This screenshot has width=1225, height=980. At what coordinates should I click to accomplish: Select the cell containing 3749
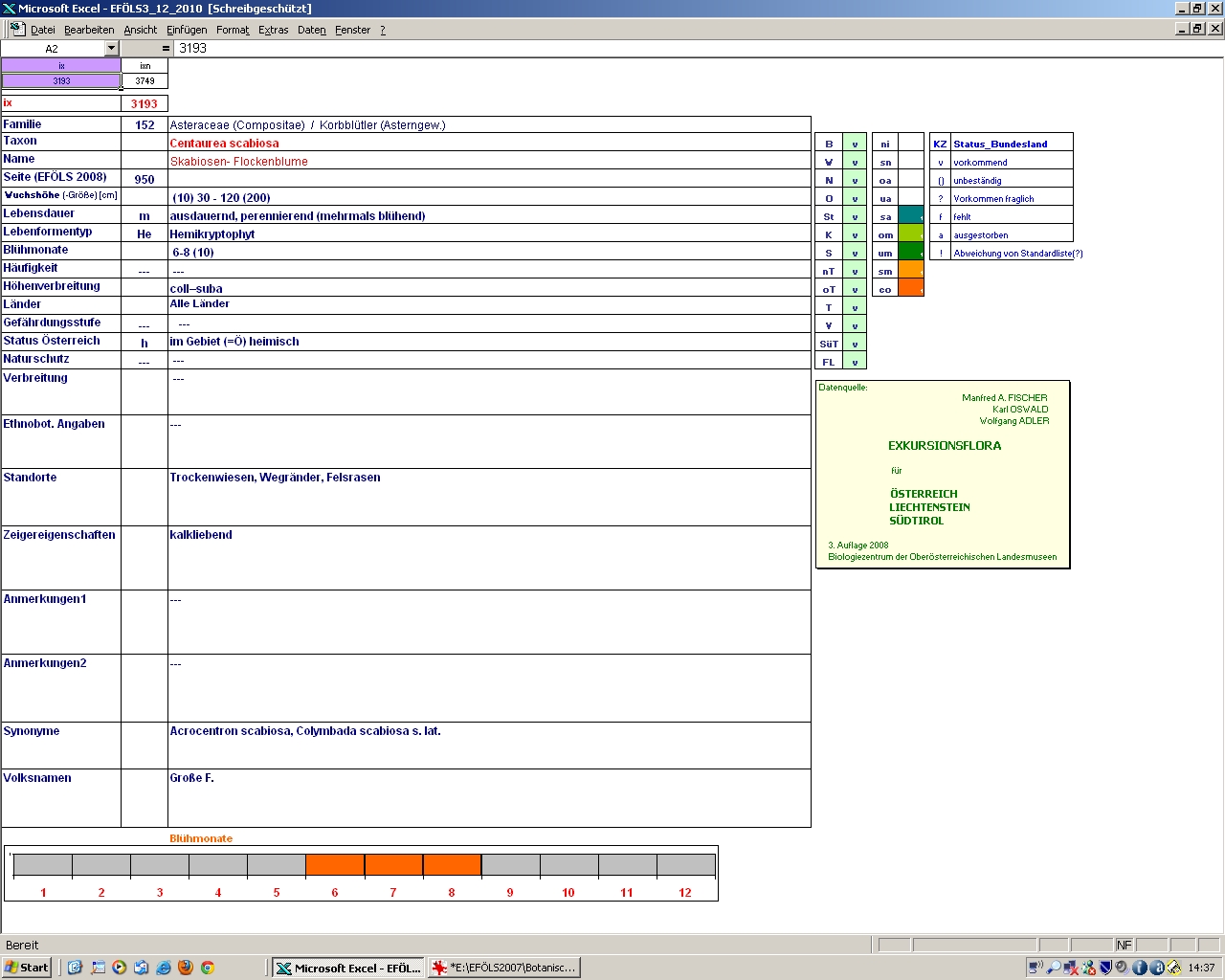point(145,81)
